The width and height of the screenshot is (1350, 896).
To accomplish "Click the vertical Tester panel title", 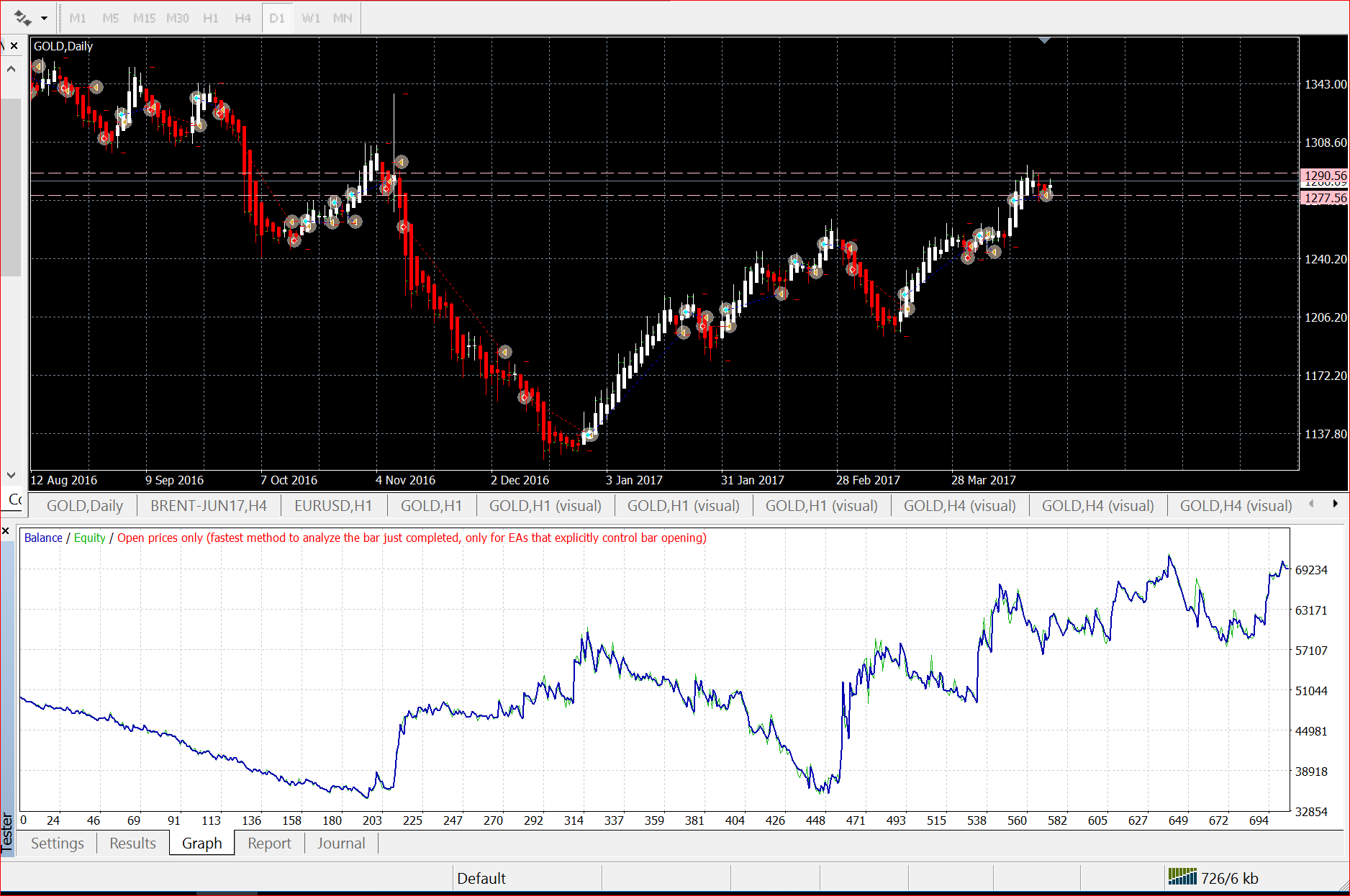I will (7, 833).
